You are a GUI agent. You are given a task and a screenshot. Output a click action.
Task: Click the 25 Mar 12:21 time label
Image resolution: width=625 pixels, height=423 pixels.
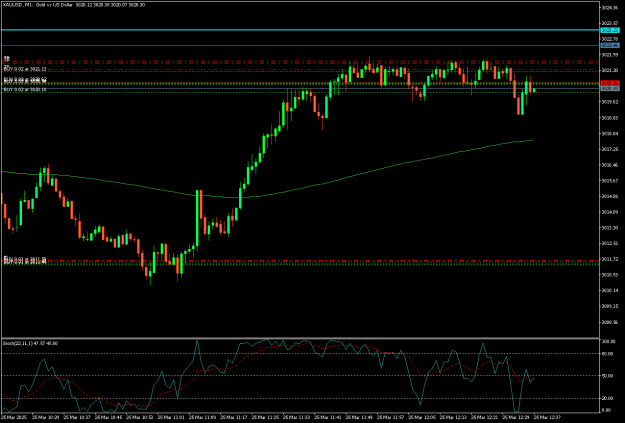tap(485, 417)
